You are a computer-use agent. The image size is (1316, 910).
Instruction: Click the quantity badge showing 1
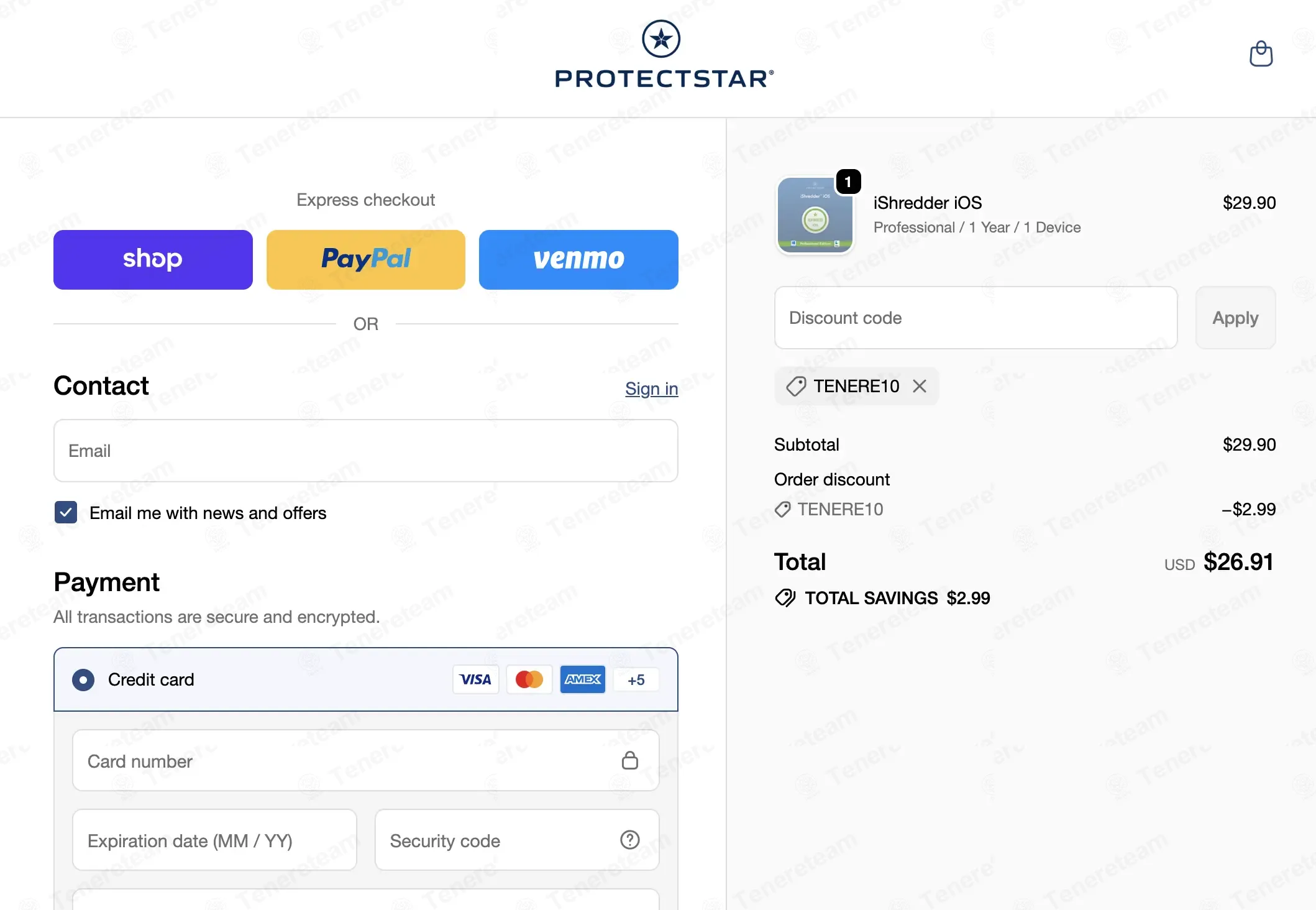point(848,182)
